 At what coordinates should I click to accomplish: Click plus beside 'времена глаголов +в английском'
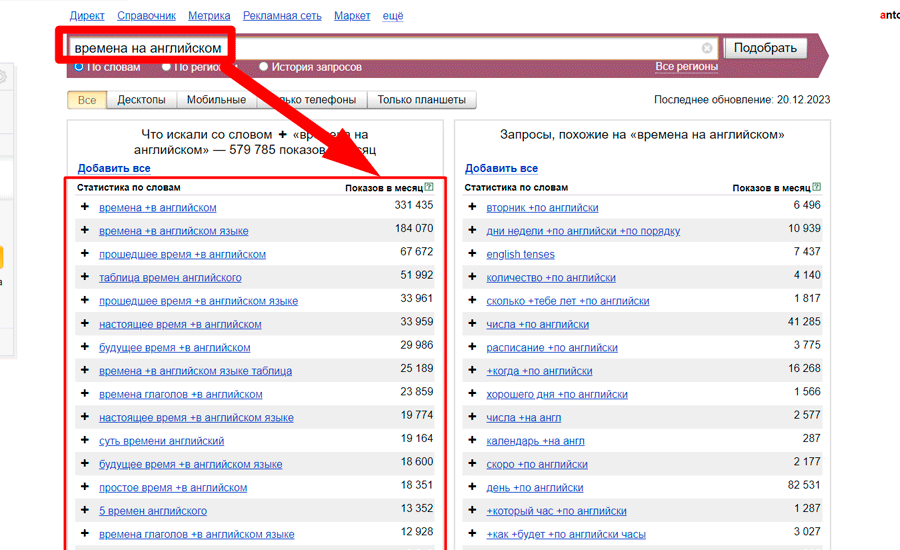(x=85, y=393)
